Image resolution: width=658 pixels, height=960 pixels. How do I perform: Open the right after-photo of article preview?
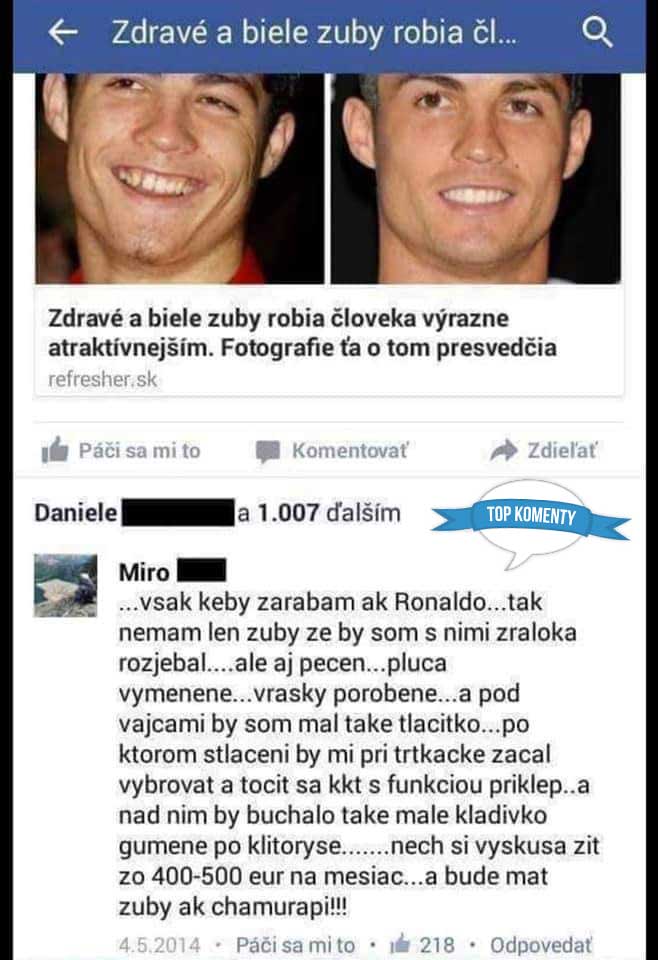476,179
